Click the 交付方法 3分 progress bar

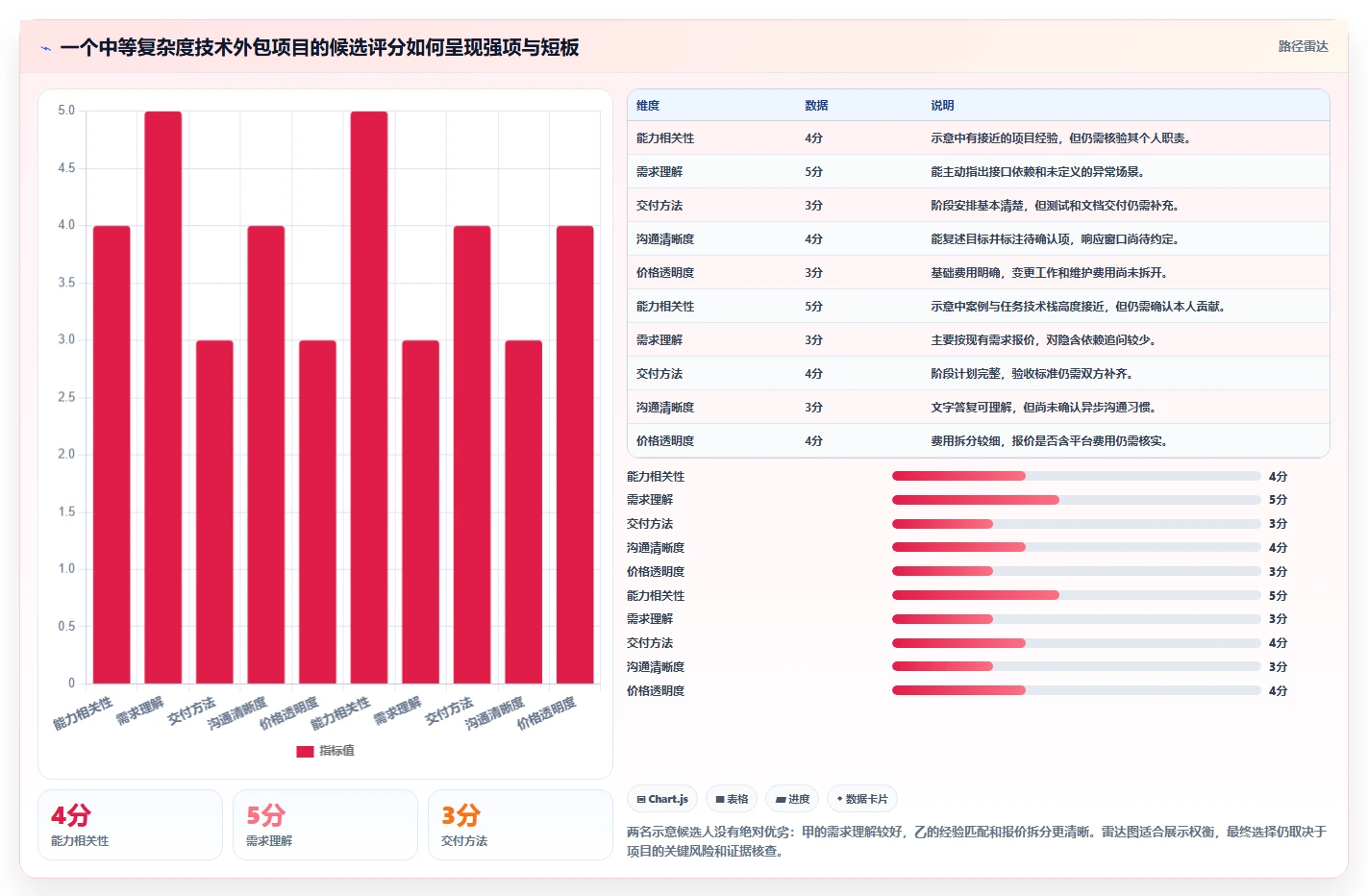pos(1076,524)
